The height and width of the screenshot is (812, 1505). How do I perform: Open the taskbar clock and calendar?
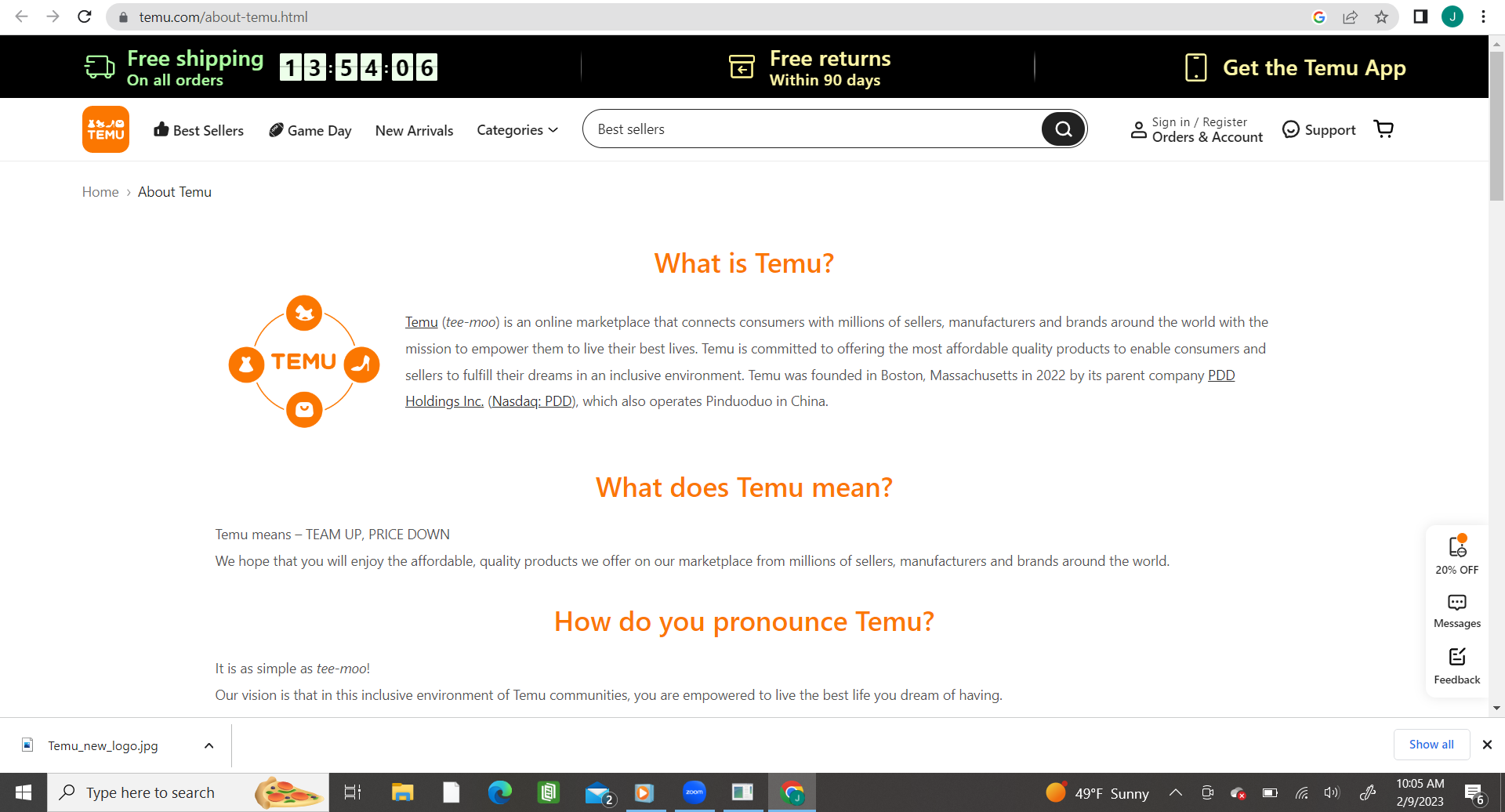(1420, 792)
